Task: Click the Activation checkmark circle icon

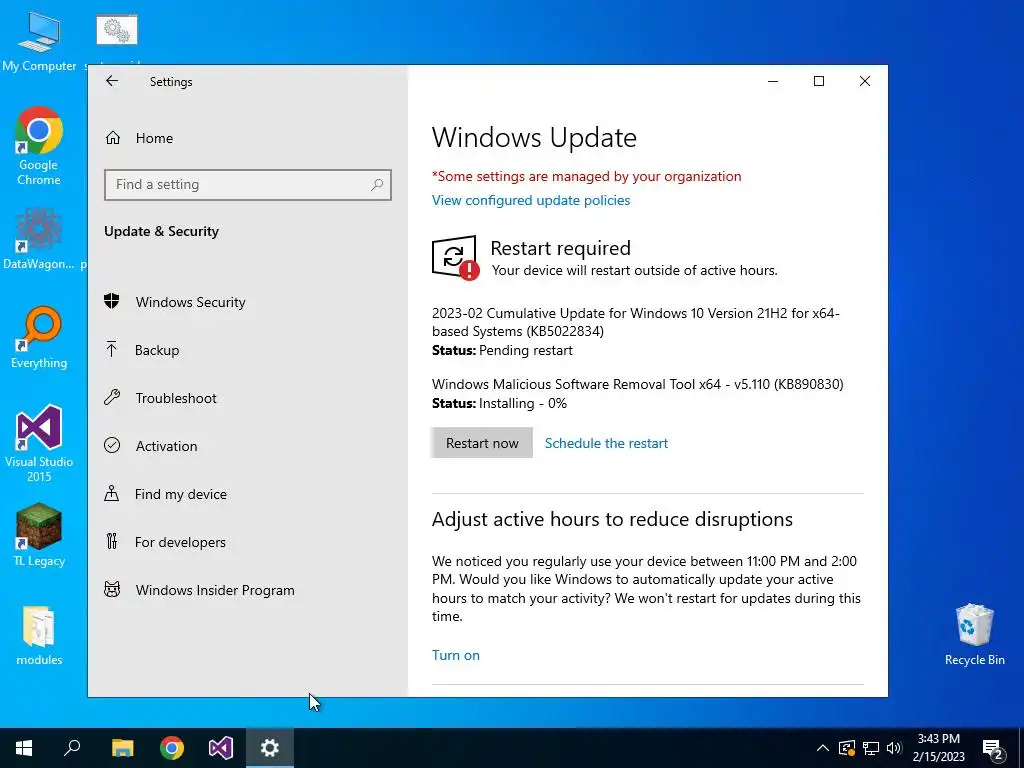Action: (112, 445)
